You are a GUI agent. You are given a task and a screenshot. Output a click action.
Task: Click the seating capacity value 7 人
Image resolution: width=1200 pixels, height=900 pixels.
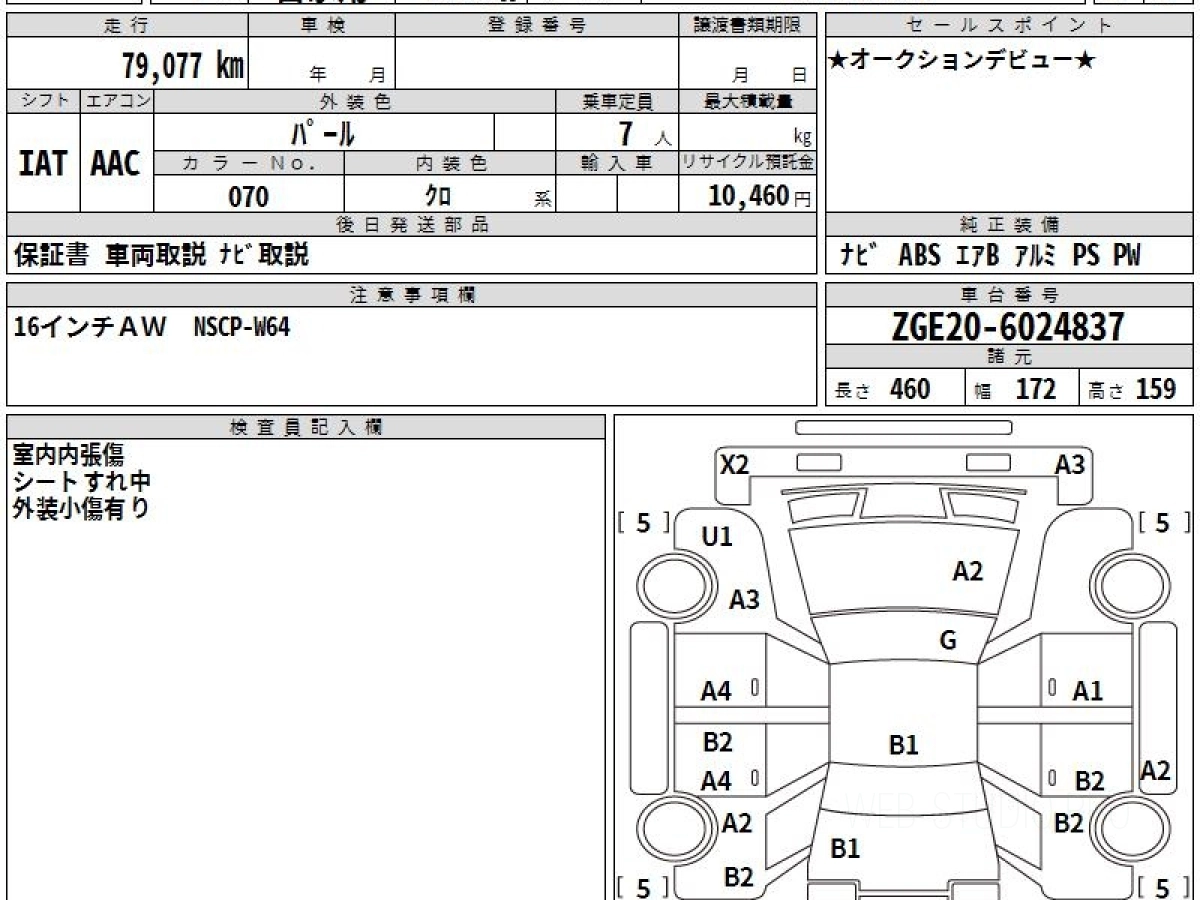(x=644, y=133)
